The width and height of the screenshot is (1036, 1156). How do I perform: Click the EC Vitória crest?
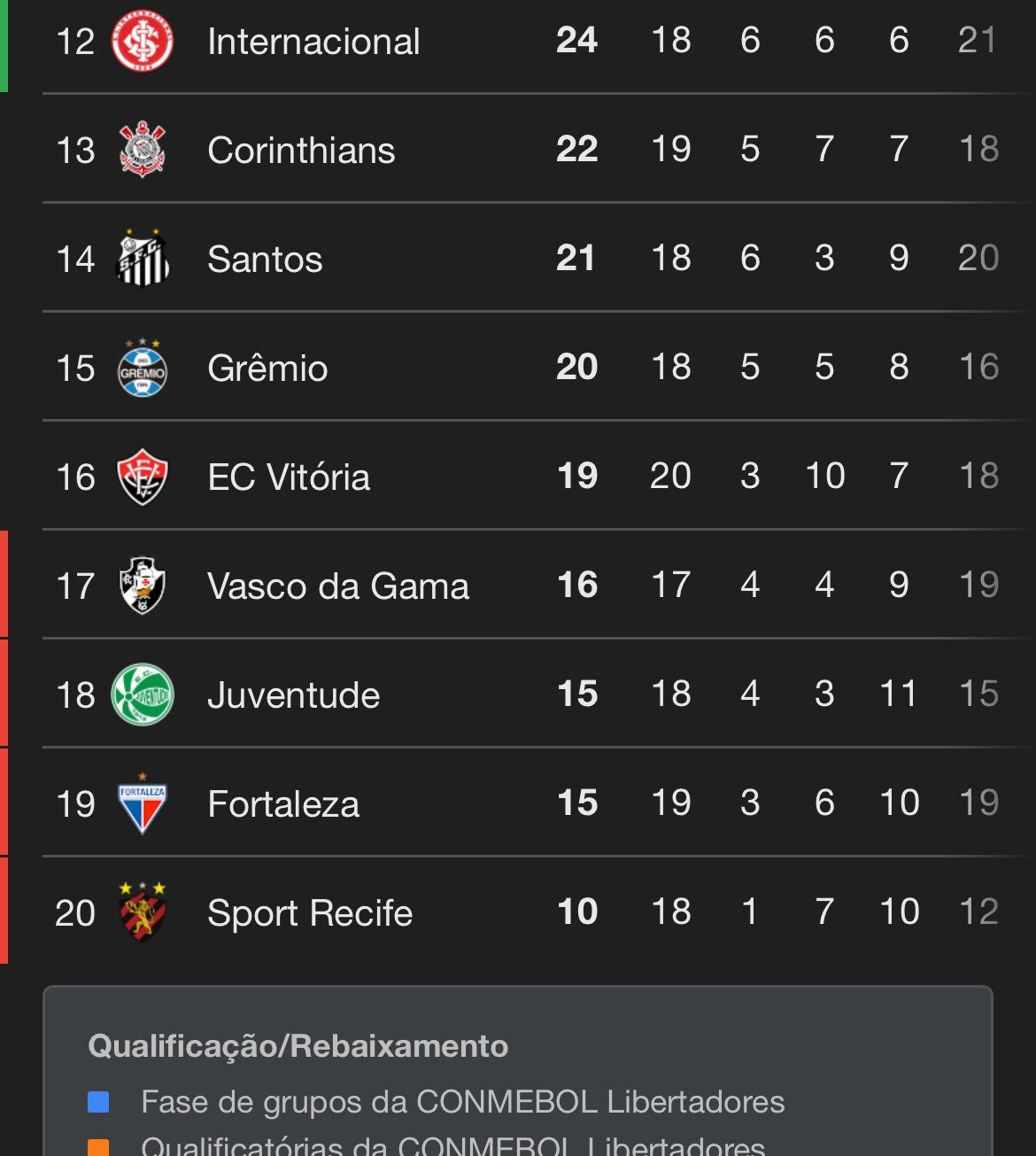tap(143, 477)
